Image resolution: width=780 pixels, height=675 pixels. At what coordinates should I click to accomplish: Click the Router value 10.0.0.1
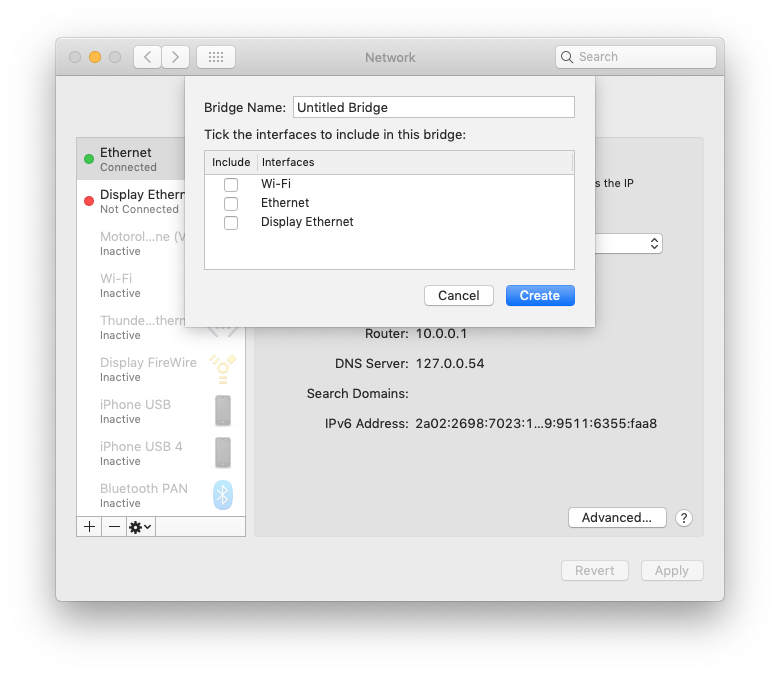[441, 333]
